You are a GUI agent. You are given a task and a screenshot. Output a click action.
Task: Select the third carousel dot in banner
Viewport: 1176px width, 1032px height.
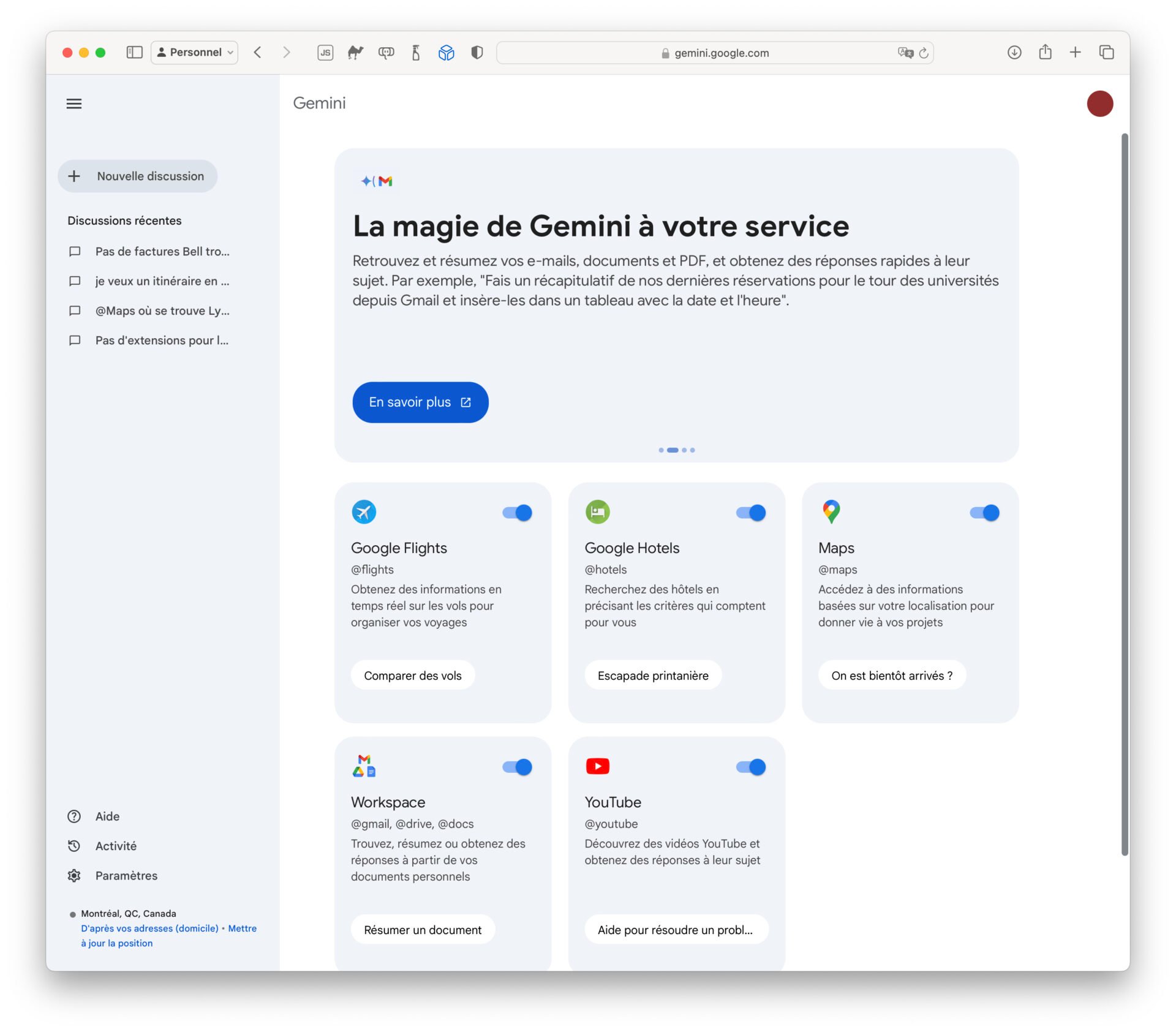(684, 450)
